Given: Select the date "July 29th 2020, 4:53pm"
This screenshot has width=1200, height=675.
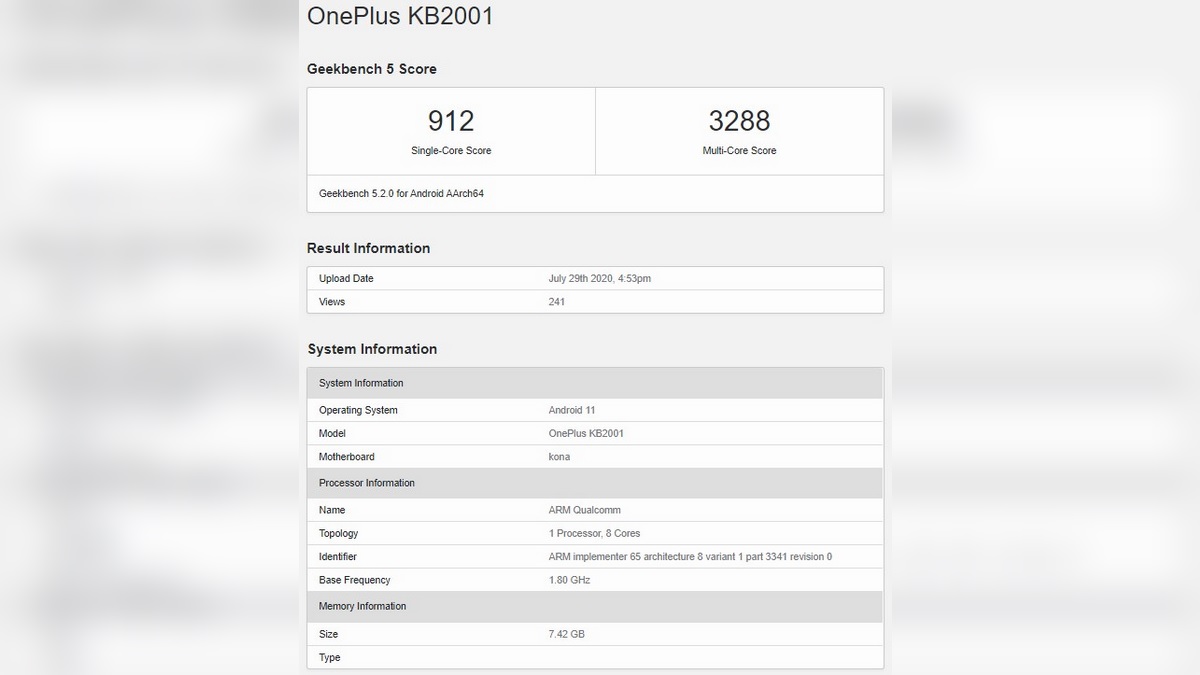Looking at the screenshot, I should tap(600, 279).
